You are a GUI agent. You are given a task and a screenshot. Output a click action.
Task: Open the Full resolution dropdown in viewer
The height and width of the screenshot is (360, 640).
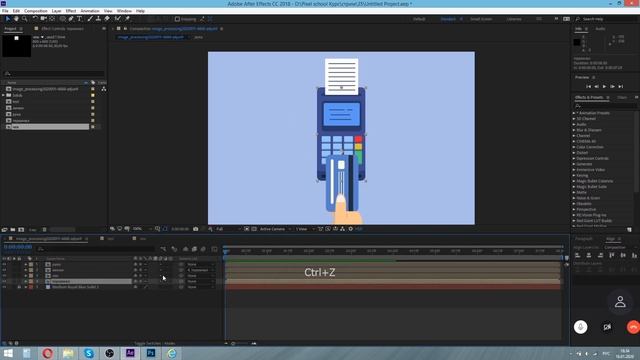click(x=228, y=229)
